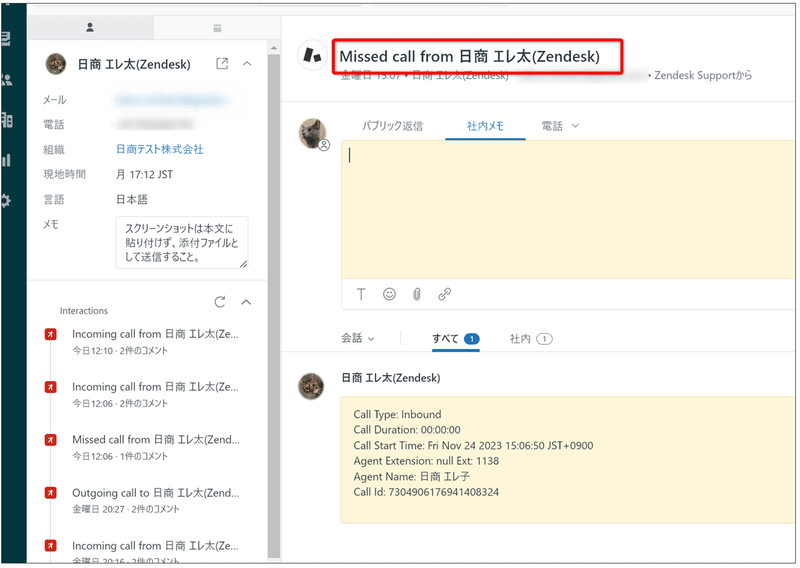
Task: Edit the メモ notes text box
Action: coord(182,242)
